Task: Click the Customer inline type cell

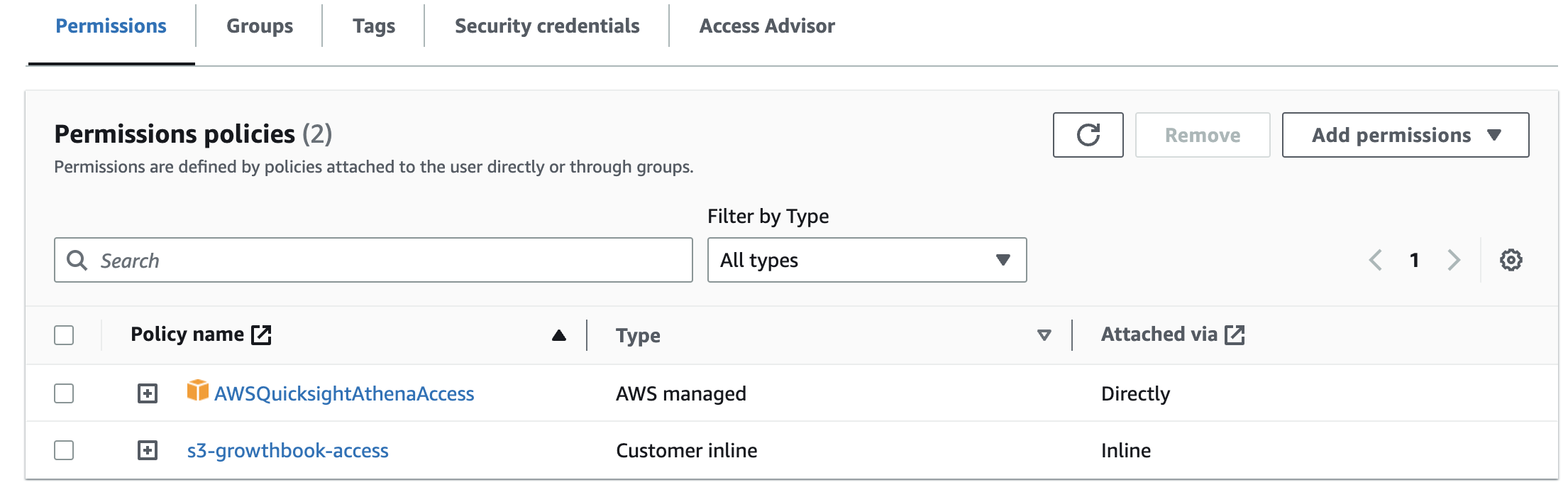Action: (x=687, y=450)
